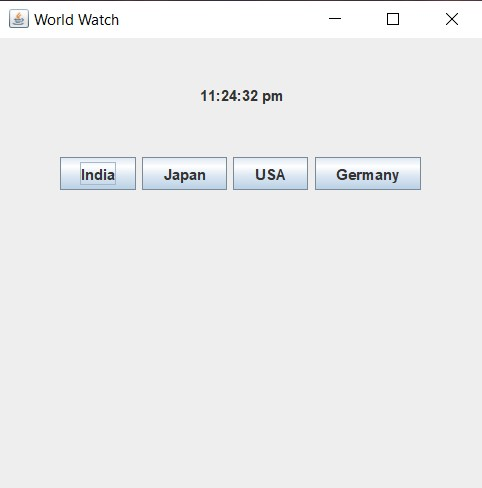482x488 pixels.
Task: Click the 11:24:32 pm time label
Action: coord(241,96)
